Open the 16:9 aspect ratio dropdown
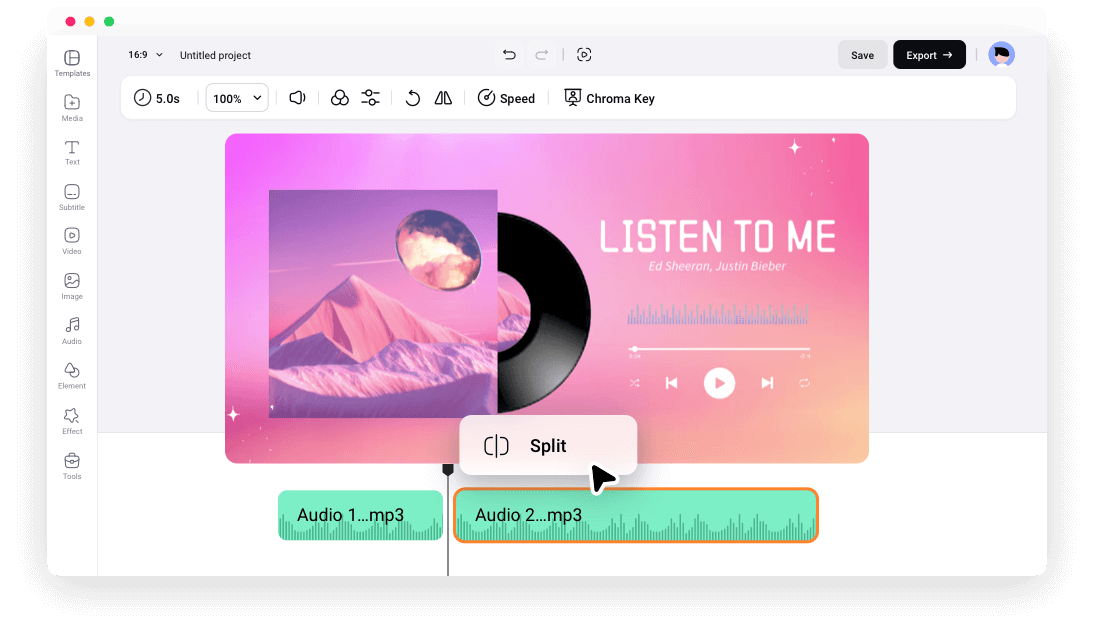This screenshot has height=635, width=1094. click(145, 54)
